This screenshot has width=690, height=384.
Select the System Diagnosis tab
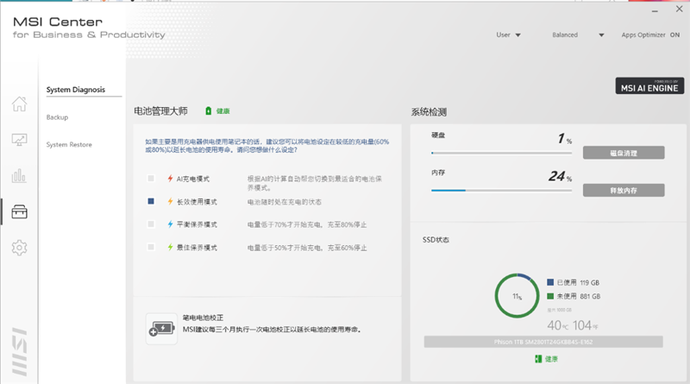[x=76, y=89]
